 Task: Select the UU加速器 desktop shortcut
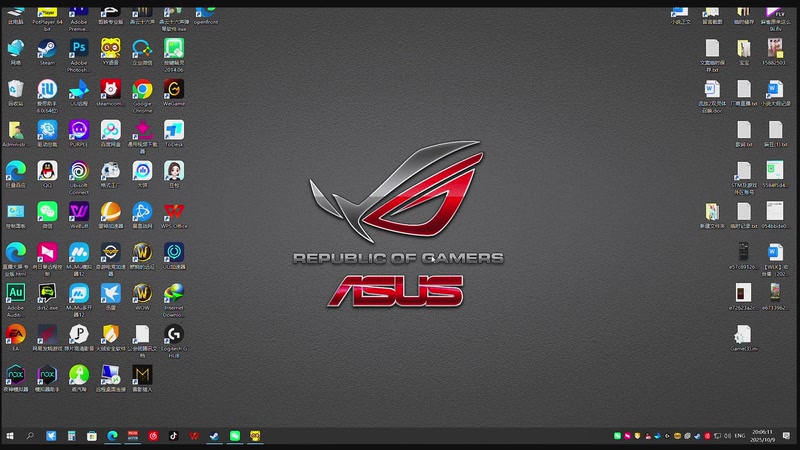(173, 256)
